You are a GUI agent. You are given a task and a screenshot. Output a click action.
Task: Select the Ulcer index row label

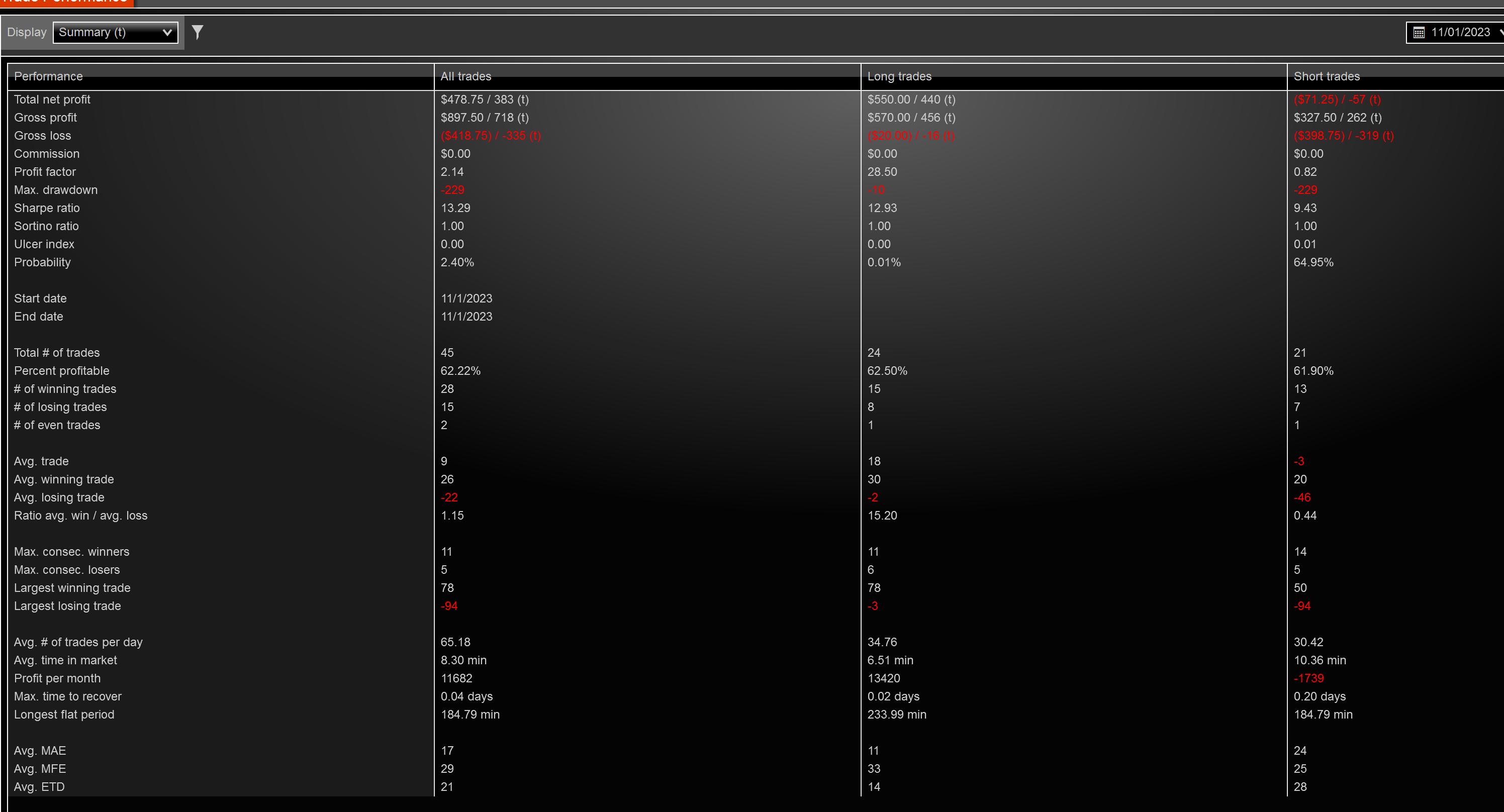click(x=44, y=244)
